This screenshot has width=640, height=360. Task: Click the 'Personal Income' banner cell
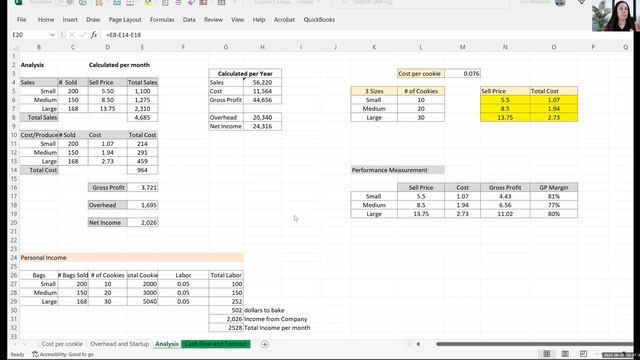click(131, 258)
